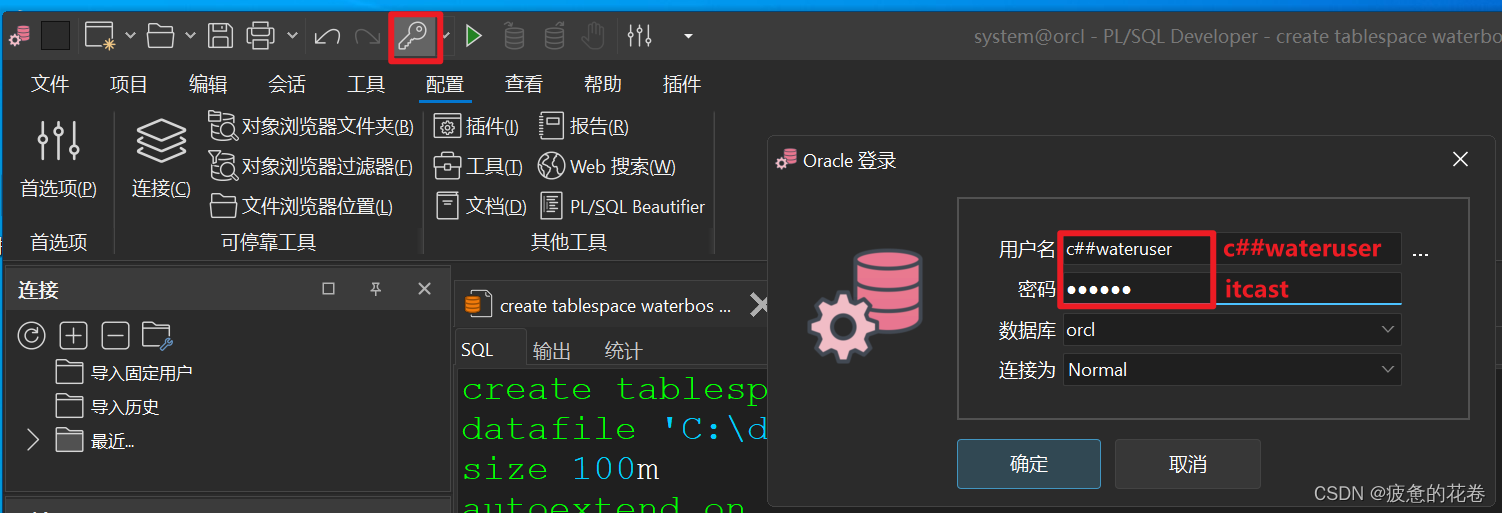Close the 连接 panel
The image size is (1502, 513).
[x=424, y=289]
